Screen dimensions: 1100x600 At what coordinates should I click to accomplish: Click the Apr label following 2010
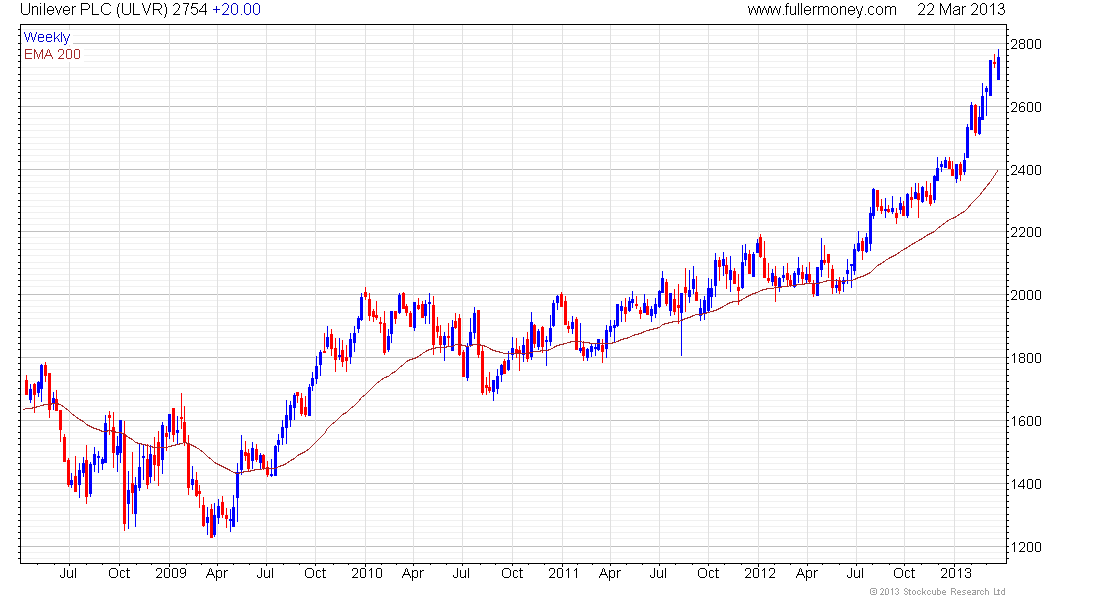pyautogui.click(x=413, y=573)
